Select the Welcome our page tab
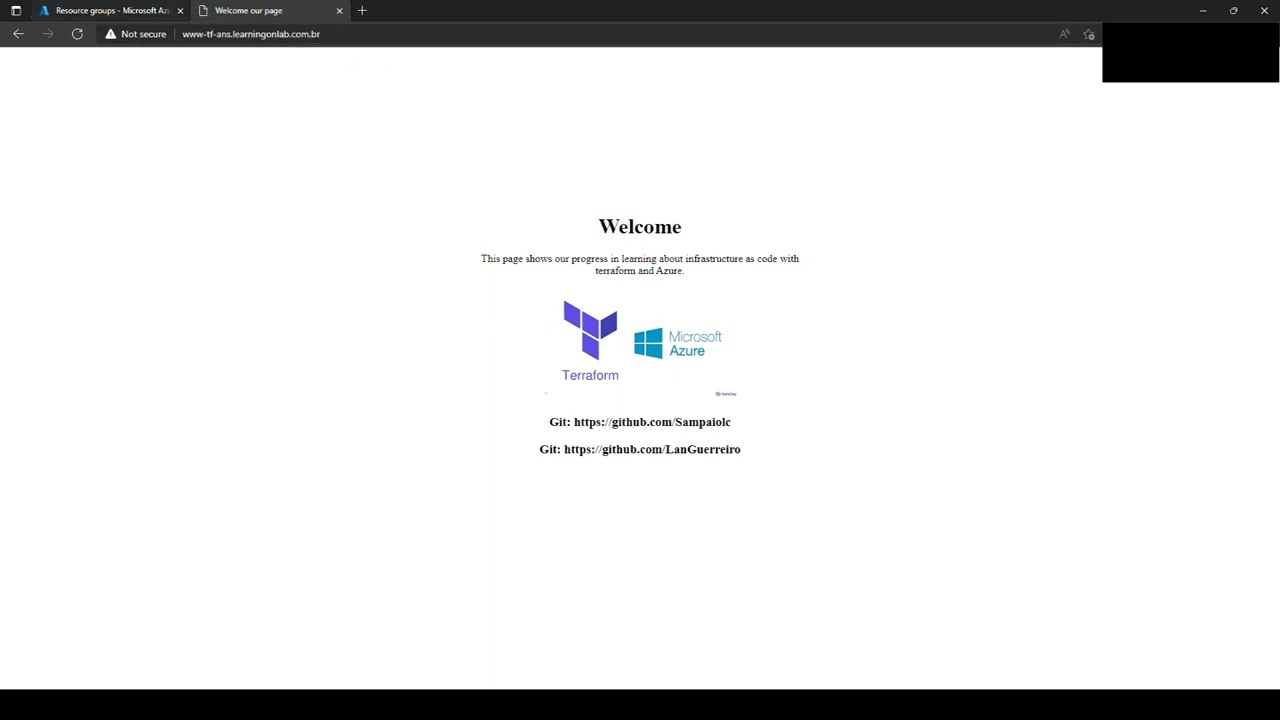The image size is (1280, 720). coord(270,10)
